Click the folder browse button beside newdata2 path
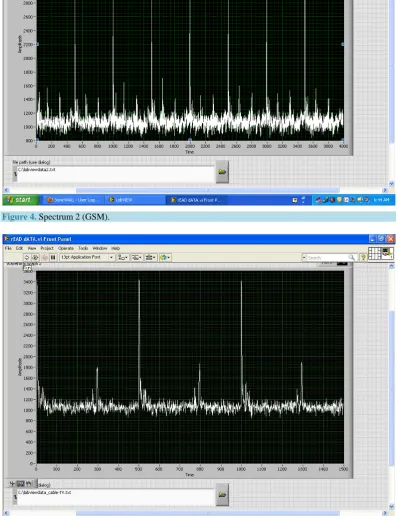This screenshot has width=398, height=516. coord(222,172)
